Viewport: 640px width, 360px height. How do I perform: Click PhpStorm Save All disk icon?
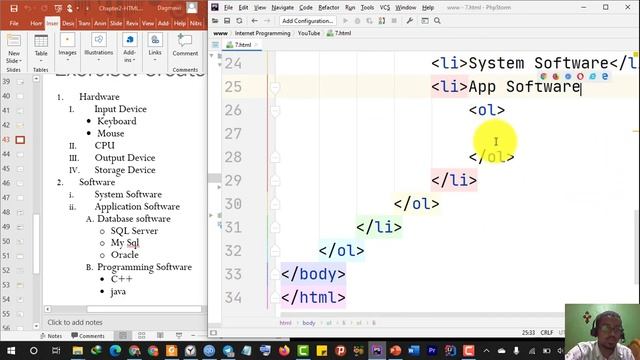(x=227, y=21)
